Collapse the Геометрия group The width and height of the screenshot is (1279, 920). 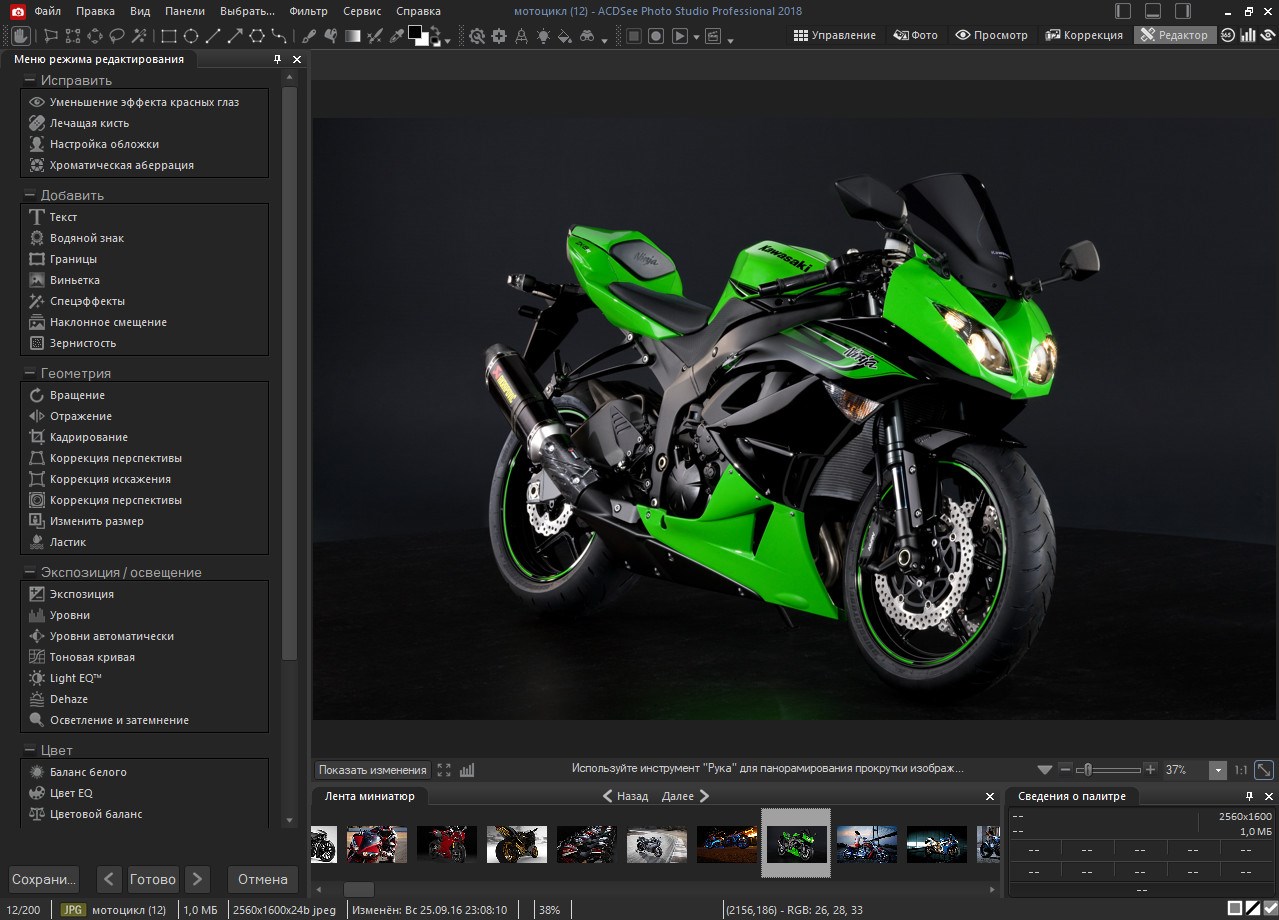pos(29,373)
